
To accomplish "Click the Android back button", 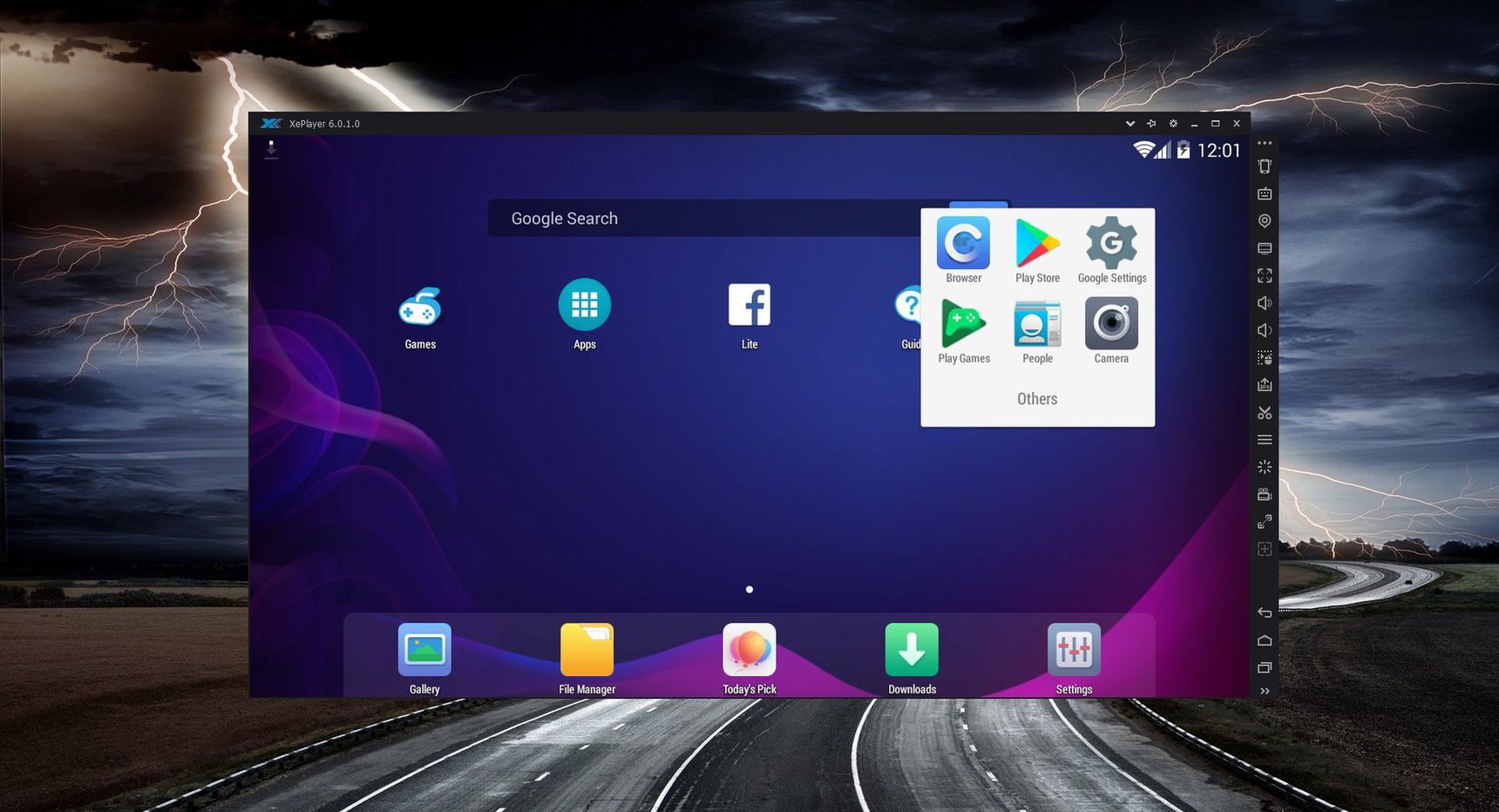I will pyautogui.click(x=1265, y=612).
